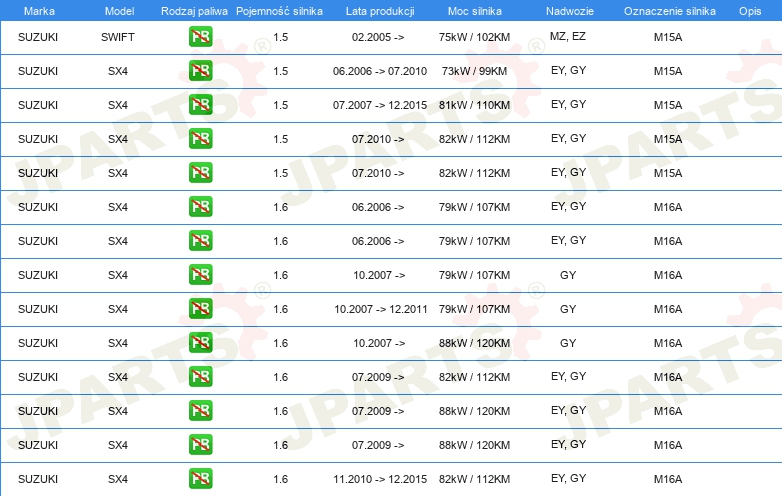Select SUZUKI brand cell in the SWIFT row
This screenshot has height=496, width=782.
click(x=38, y=37)
